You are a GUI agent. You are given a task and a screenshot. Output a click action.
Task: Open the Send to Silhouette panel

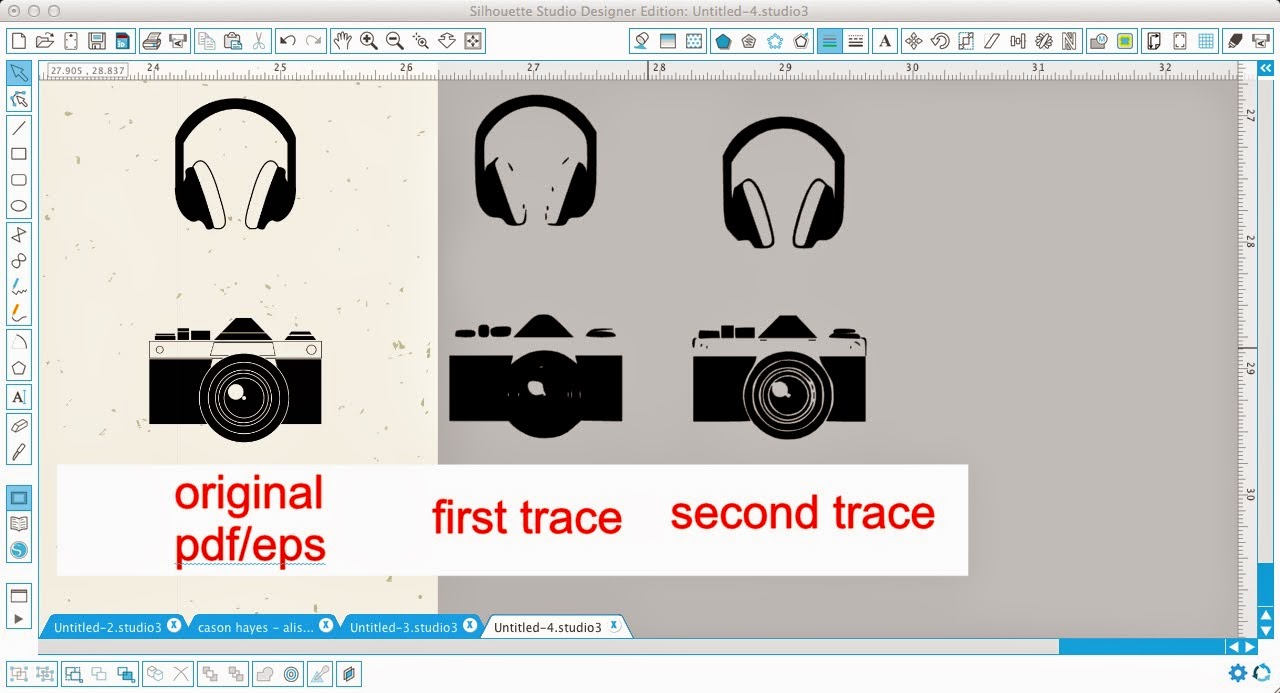click(1261, 41)
